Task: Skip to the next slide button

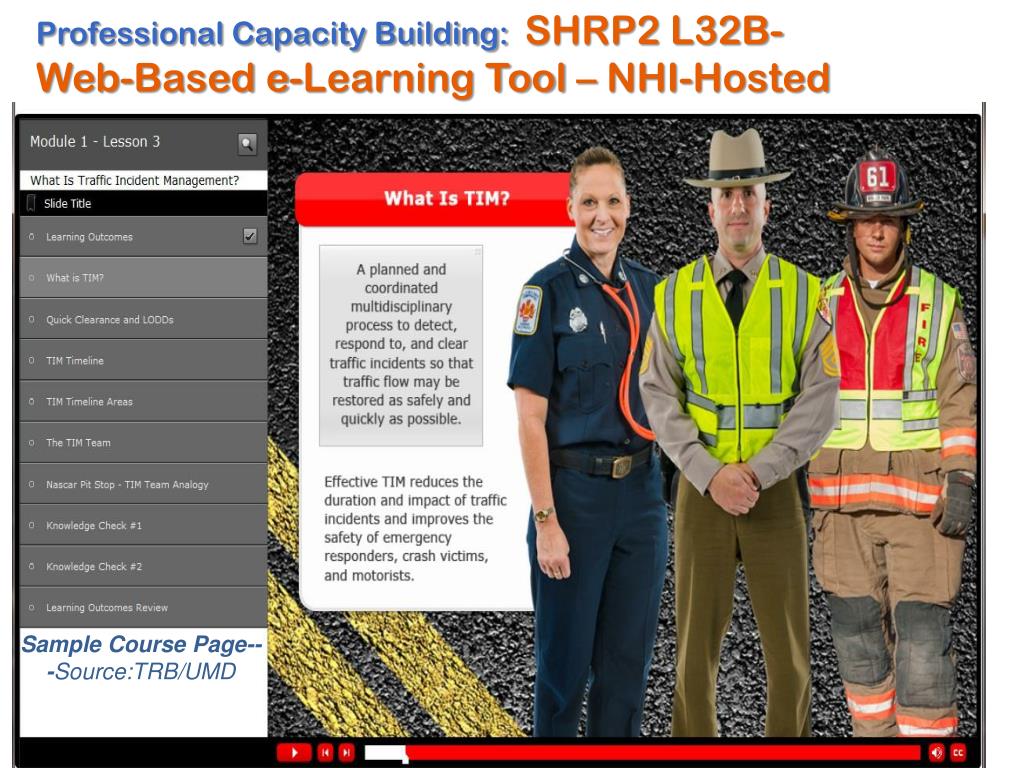Action: click(x=346, y=753)
